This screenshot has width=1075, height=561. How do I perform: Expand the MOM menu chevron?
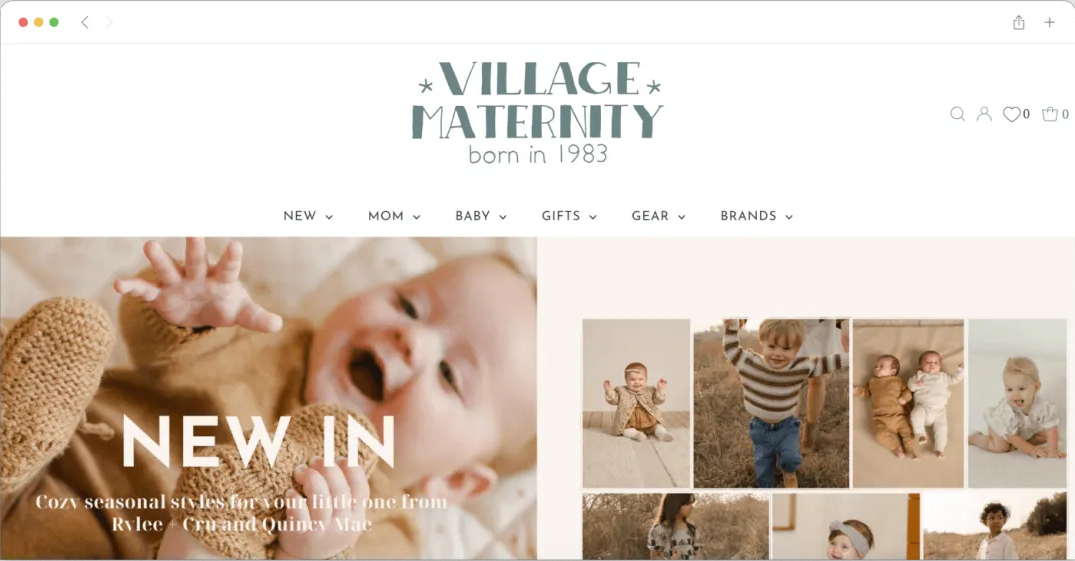click(416, 217)
